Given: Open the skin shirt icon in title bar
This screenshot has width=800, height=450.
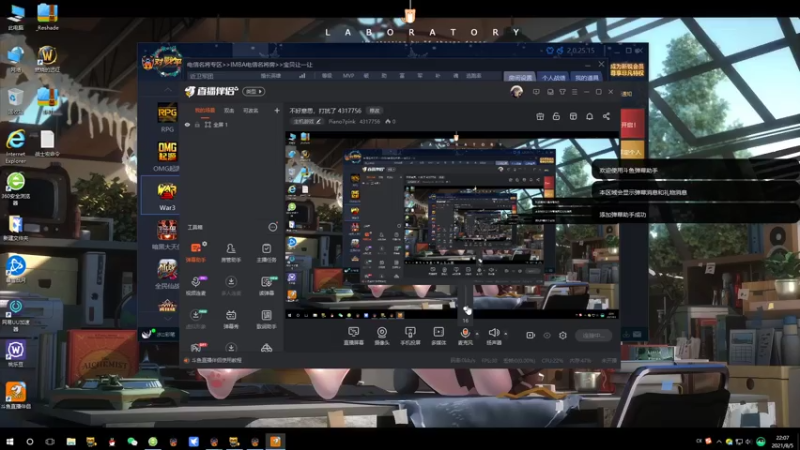Looking at the screenshot, I should pyautogui.click(x=562, y=92).
